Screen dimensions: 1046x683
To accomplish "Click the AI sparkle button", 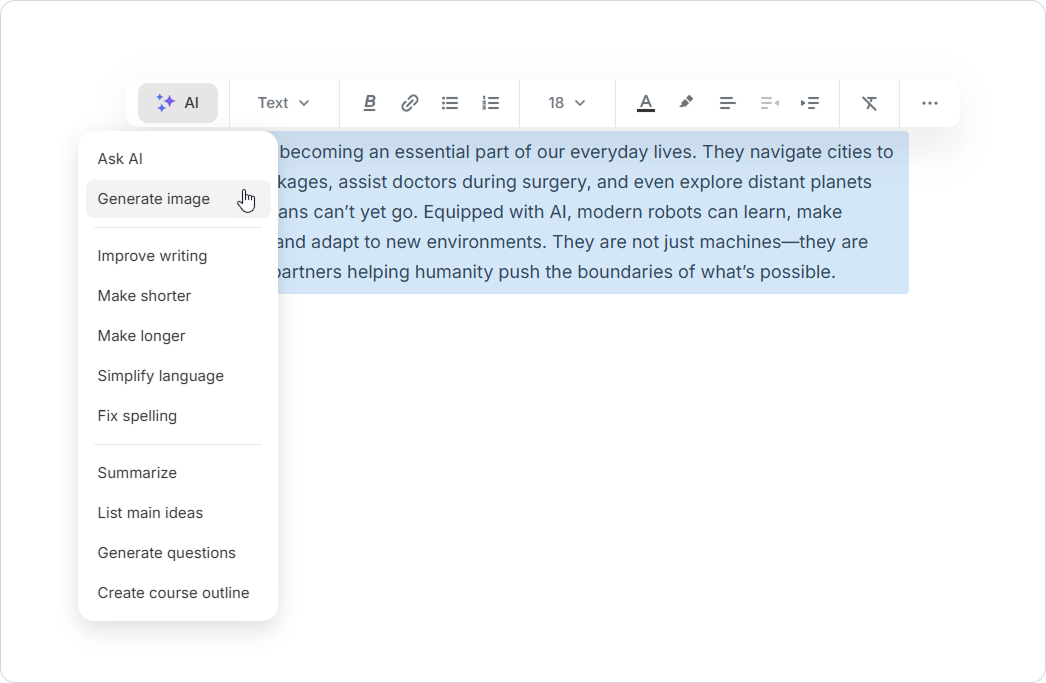I will point(178,103).
